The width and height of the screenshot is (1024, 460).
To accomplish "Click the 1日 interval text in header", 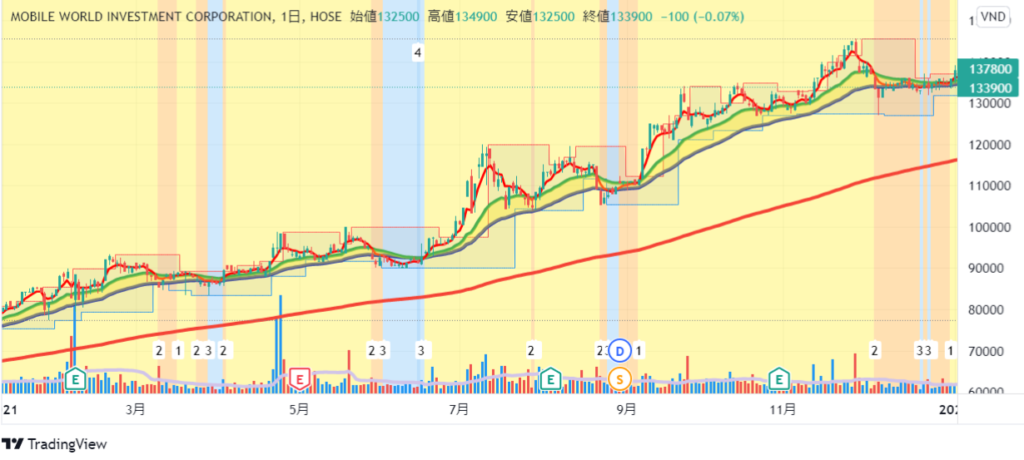I will pos(289,17).
